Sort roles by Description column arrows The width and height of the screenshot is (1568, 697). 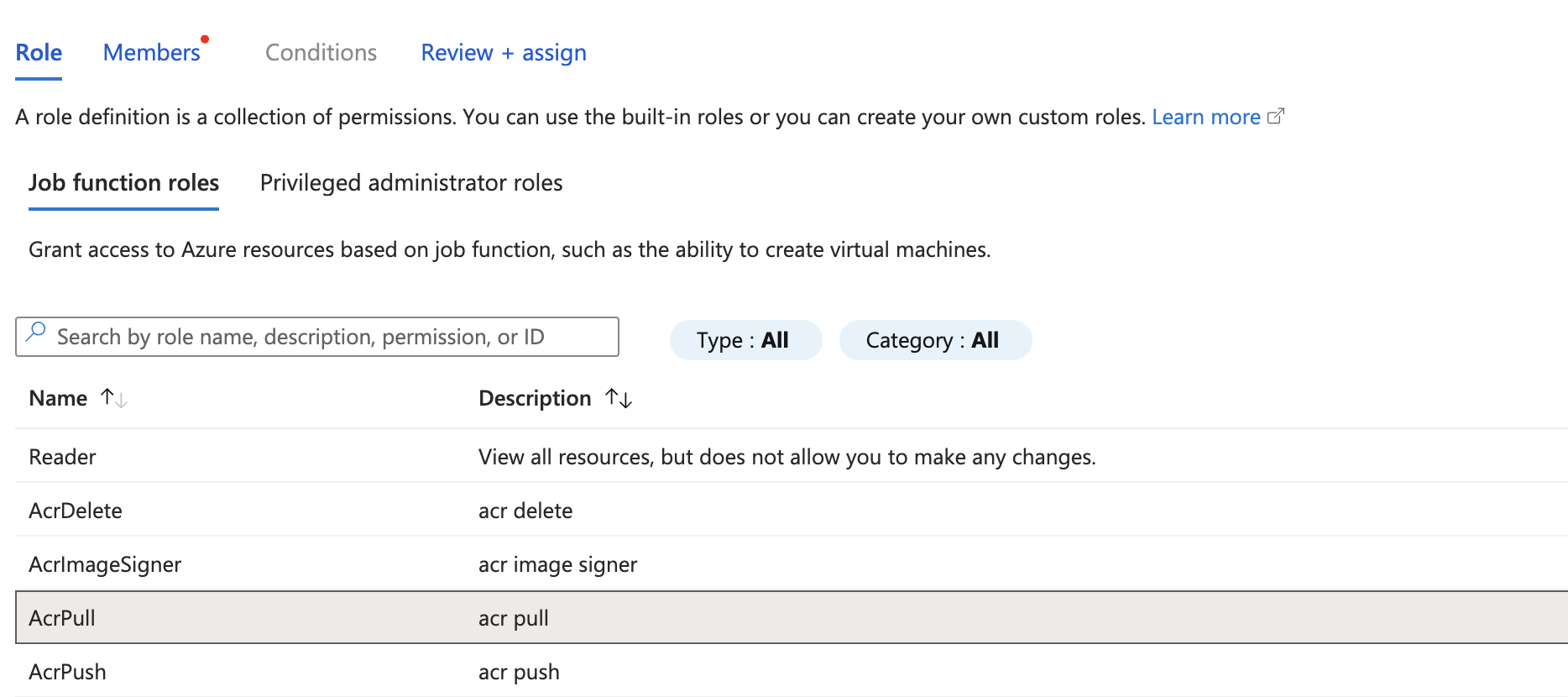[x=619, y=398]
